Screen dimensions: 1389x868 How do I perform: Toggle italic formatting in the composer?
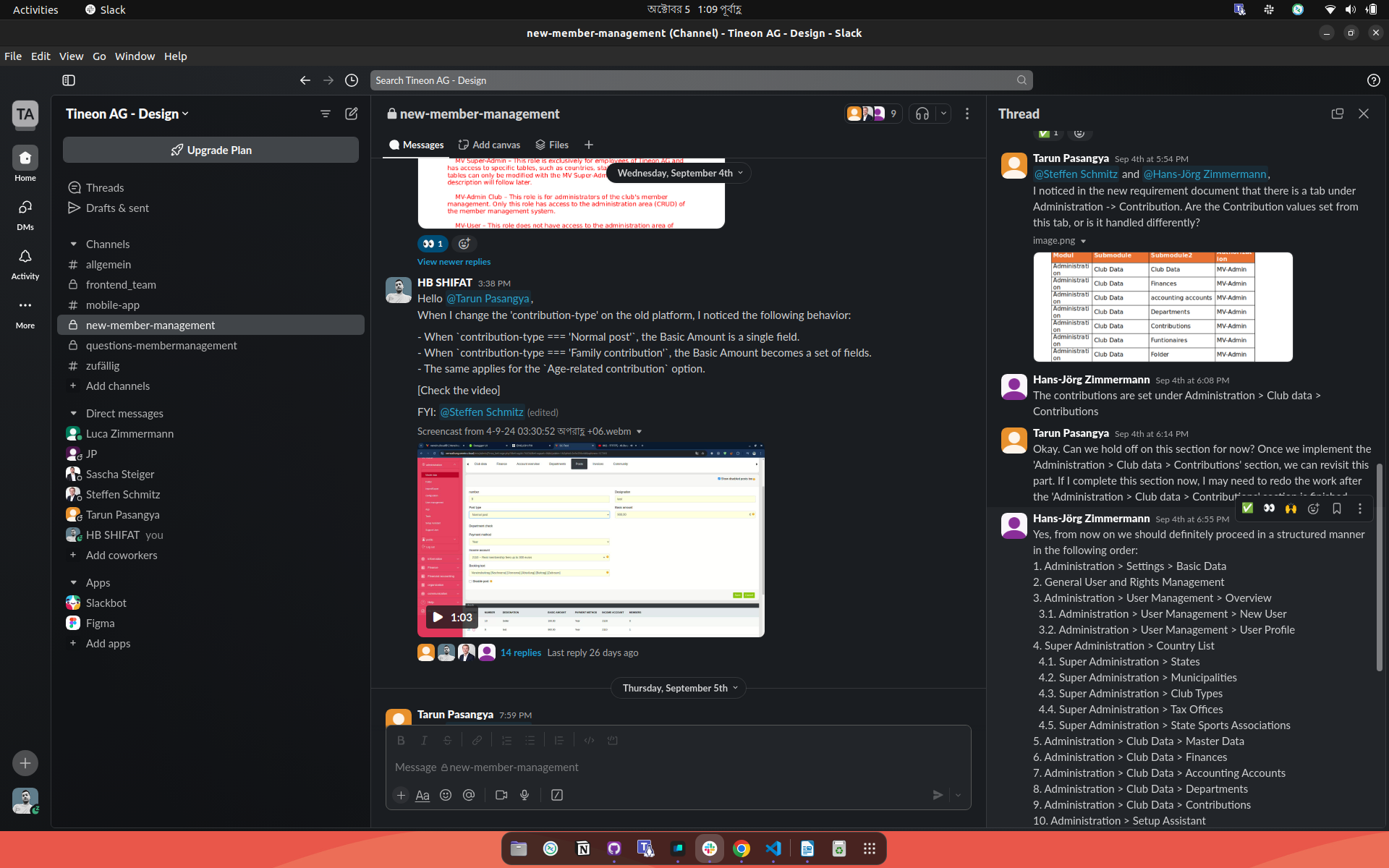pos(424,740)
